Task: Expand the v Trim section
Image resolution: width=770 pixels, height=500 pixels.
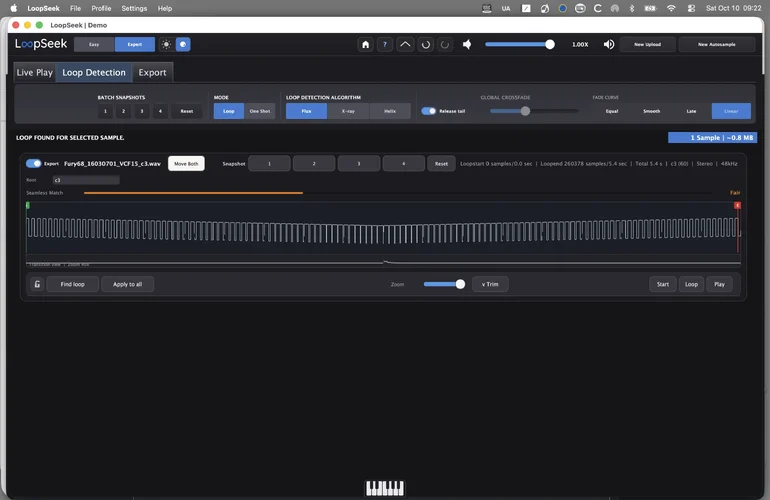Action: tap(490, 284)
